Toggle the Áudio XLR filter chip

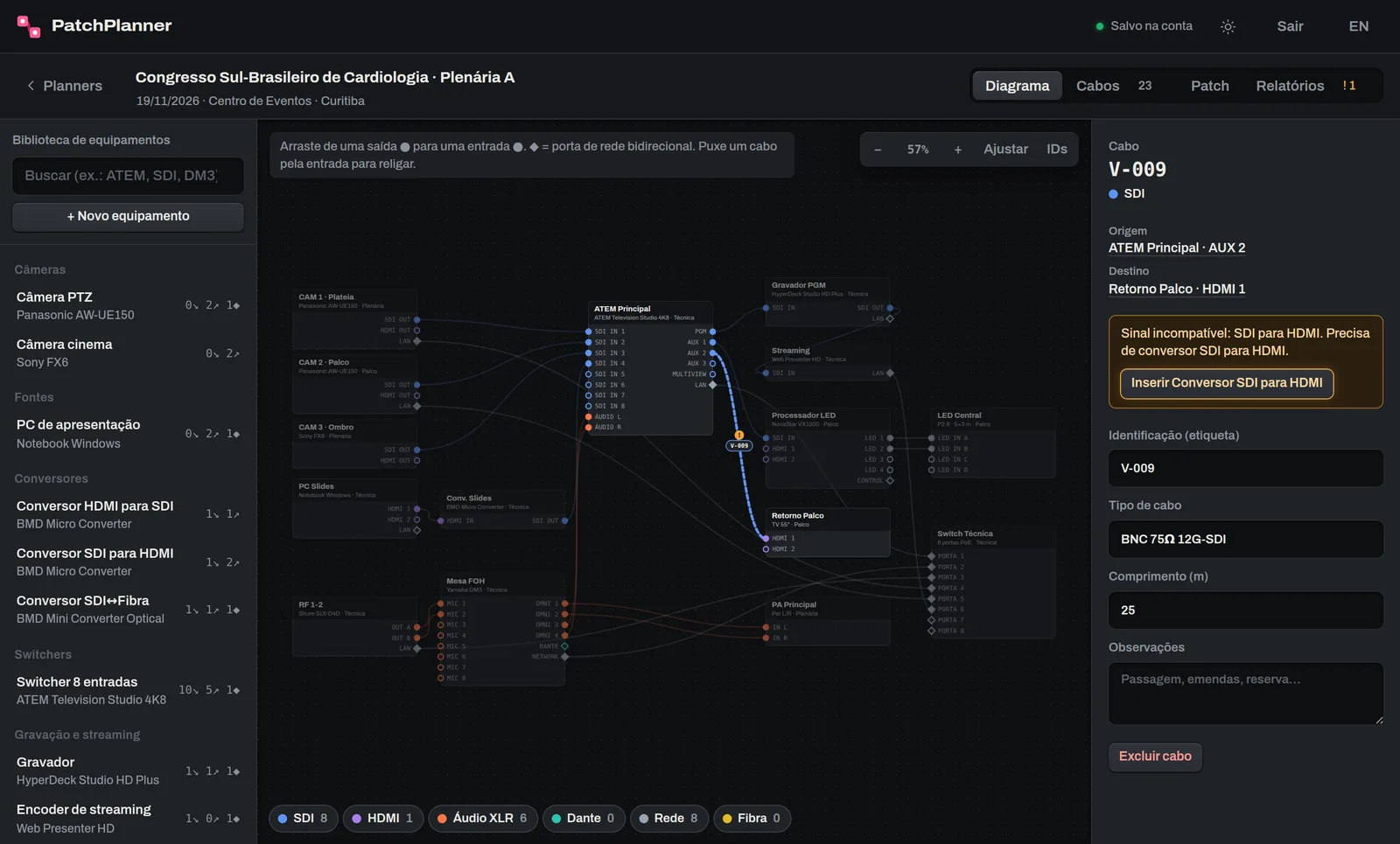coord(482,819)
